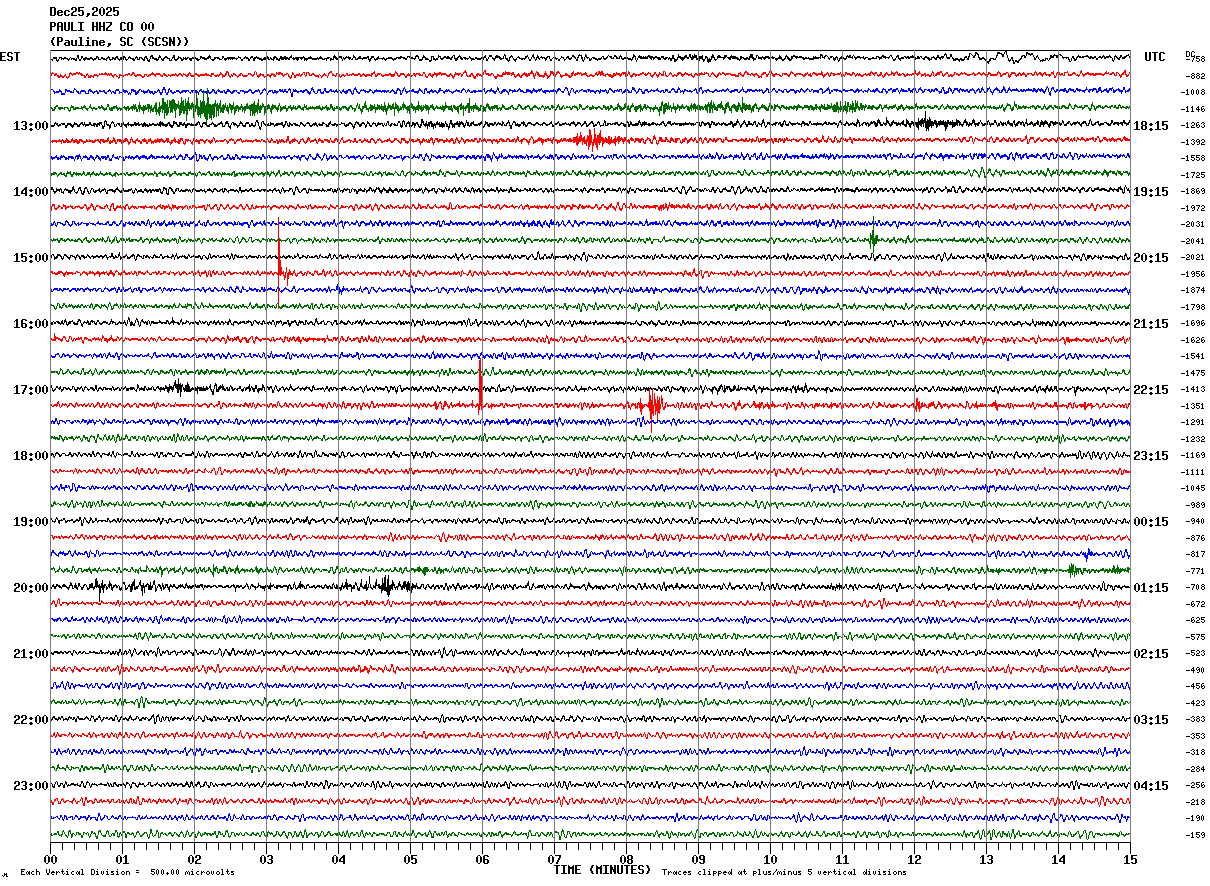This screenshot has width=1210, height=886.
Task: Click the 15 minute tick on the time axis
Action: click(x=1130, y=859)
